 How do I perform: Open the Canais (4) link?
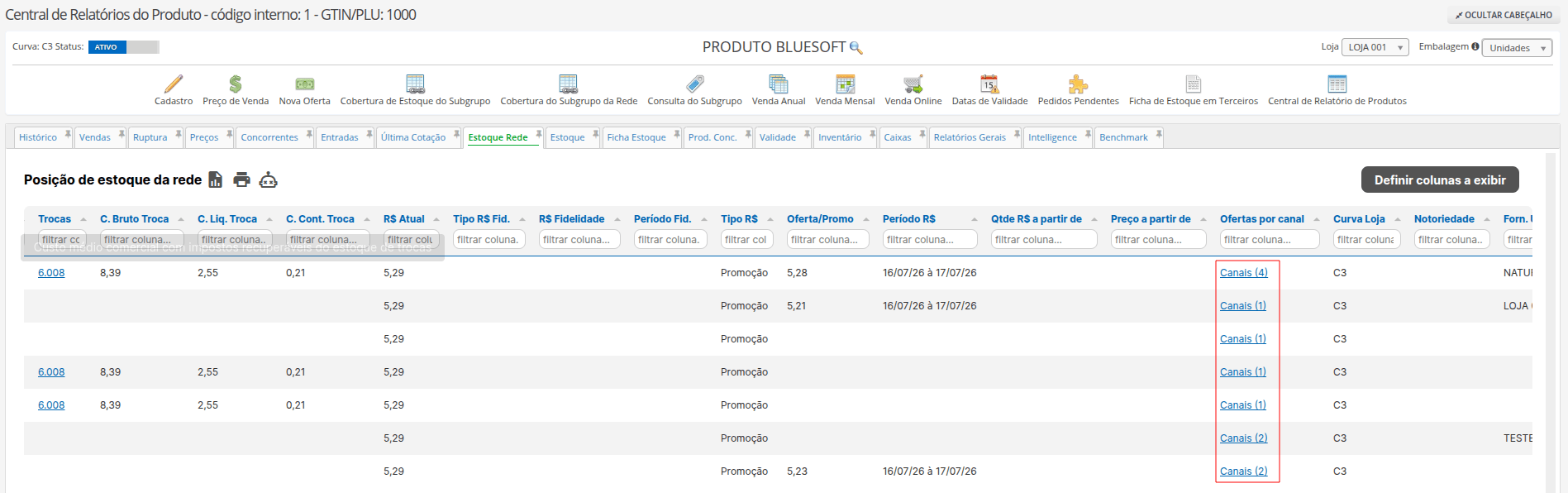(x=1243, y=273)
